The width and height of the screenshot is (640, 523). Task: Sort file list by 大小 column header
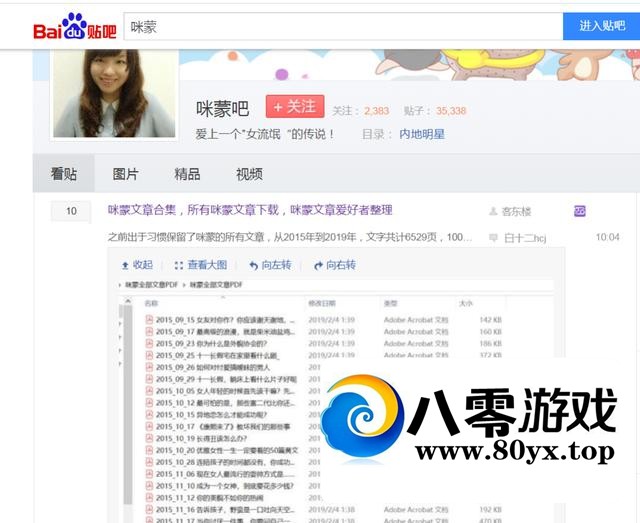point(466,303)
